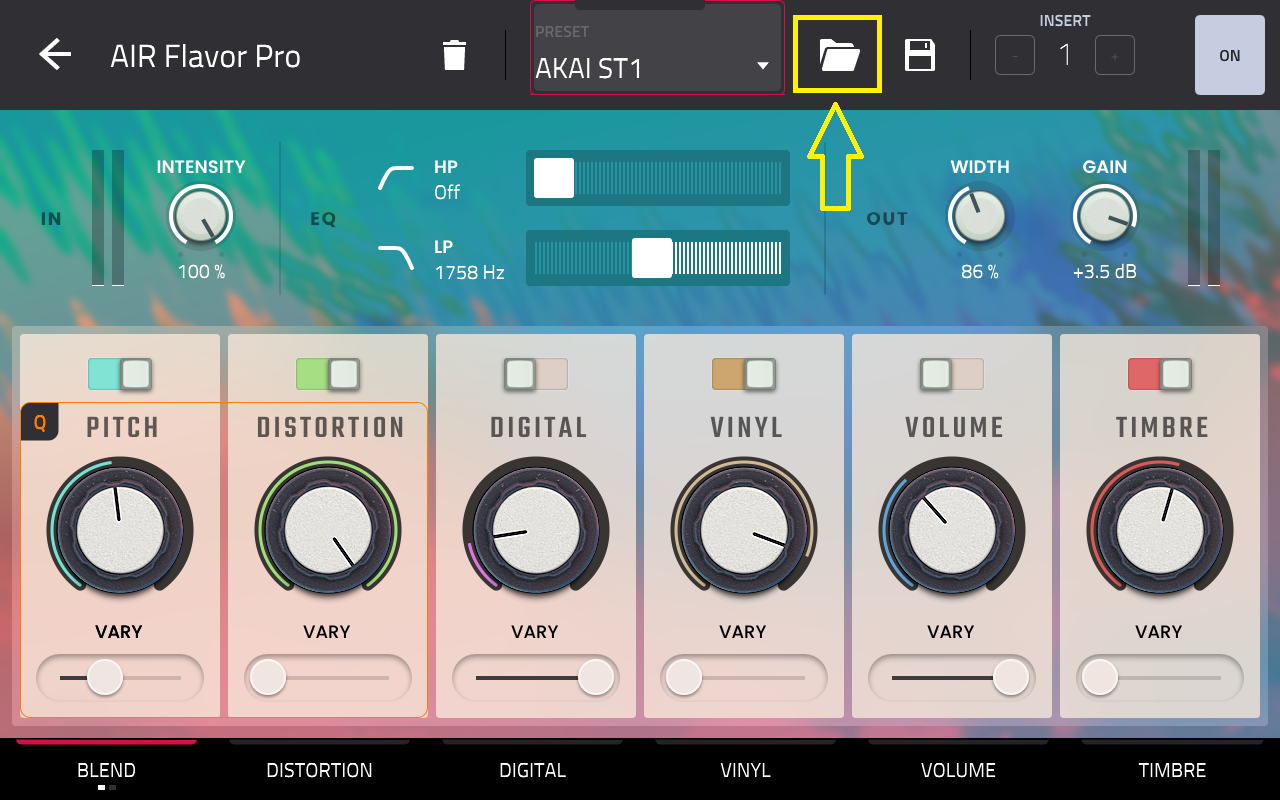Switch to the Blend tab
1280x800 pixels.
click(x=106, y=770)
